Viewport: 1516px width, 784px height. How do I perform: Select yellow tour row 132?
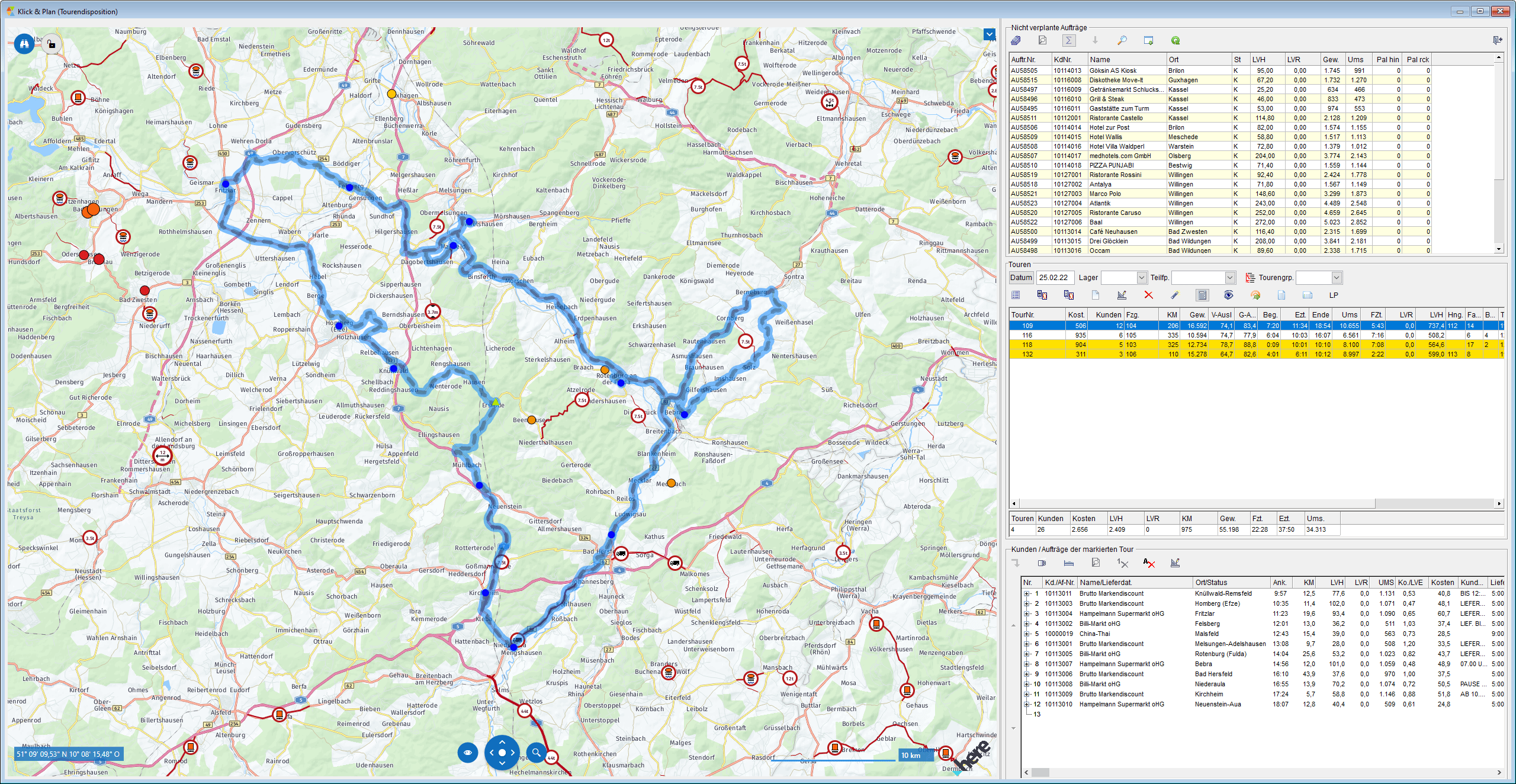(x=1256, y=354)
